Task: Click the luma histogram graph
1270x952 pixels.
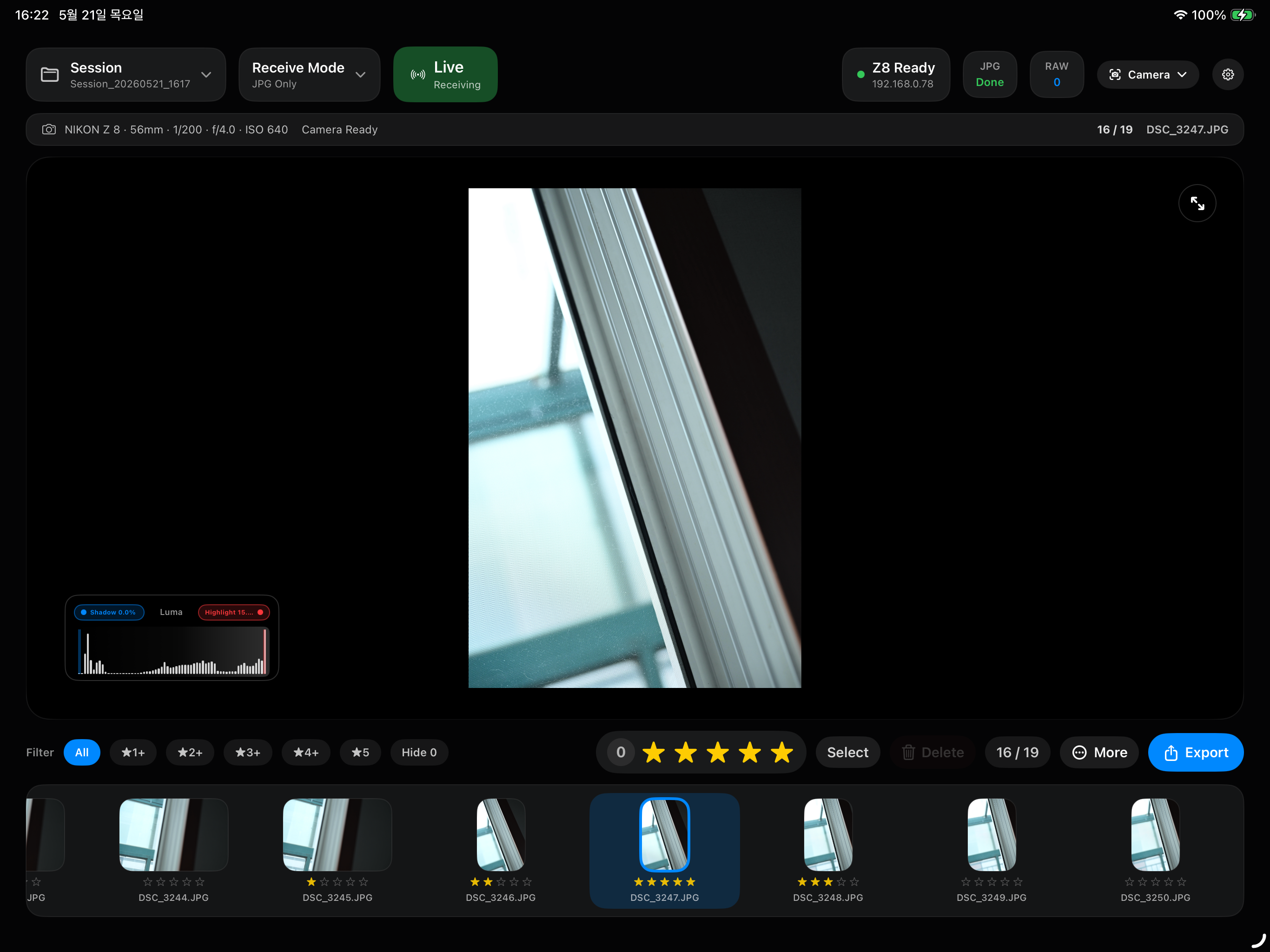Action: coord(172,651)
